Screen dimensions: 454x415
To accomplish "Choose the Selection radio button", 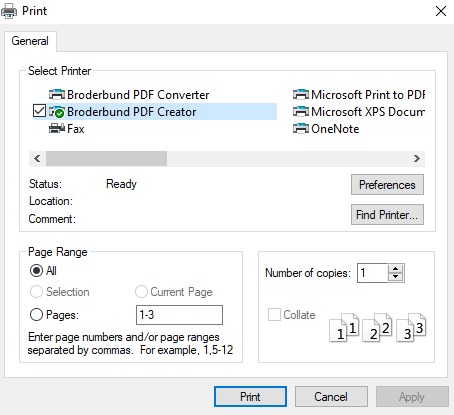I will click(x=36, y=292).
